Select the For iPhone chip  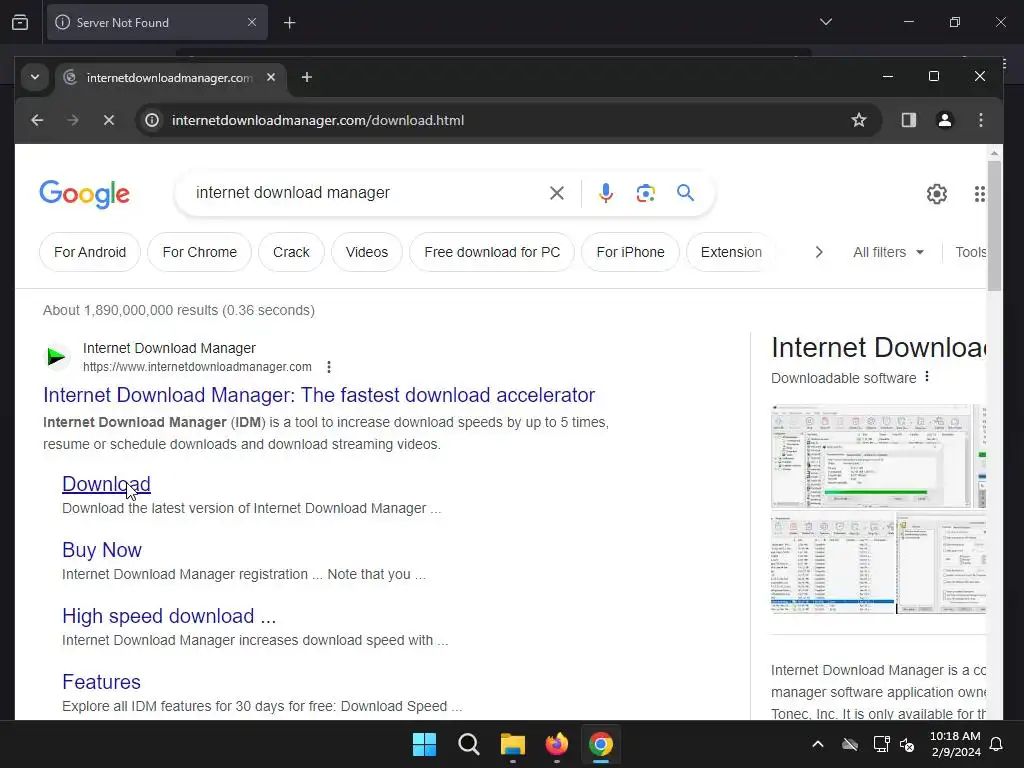630,252
